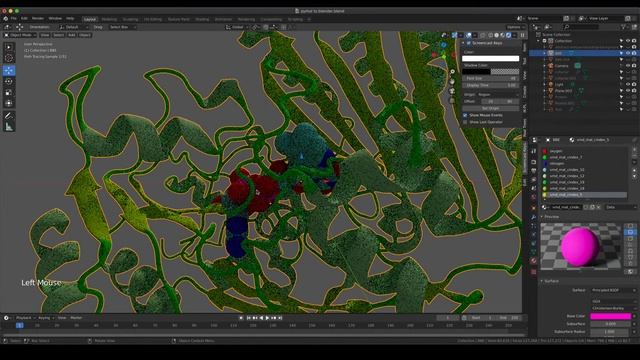
Task: Select the Transform tool in left toolbar
Action: pyautogui.click(x=9, y=103)
